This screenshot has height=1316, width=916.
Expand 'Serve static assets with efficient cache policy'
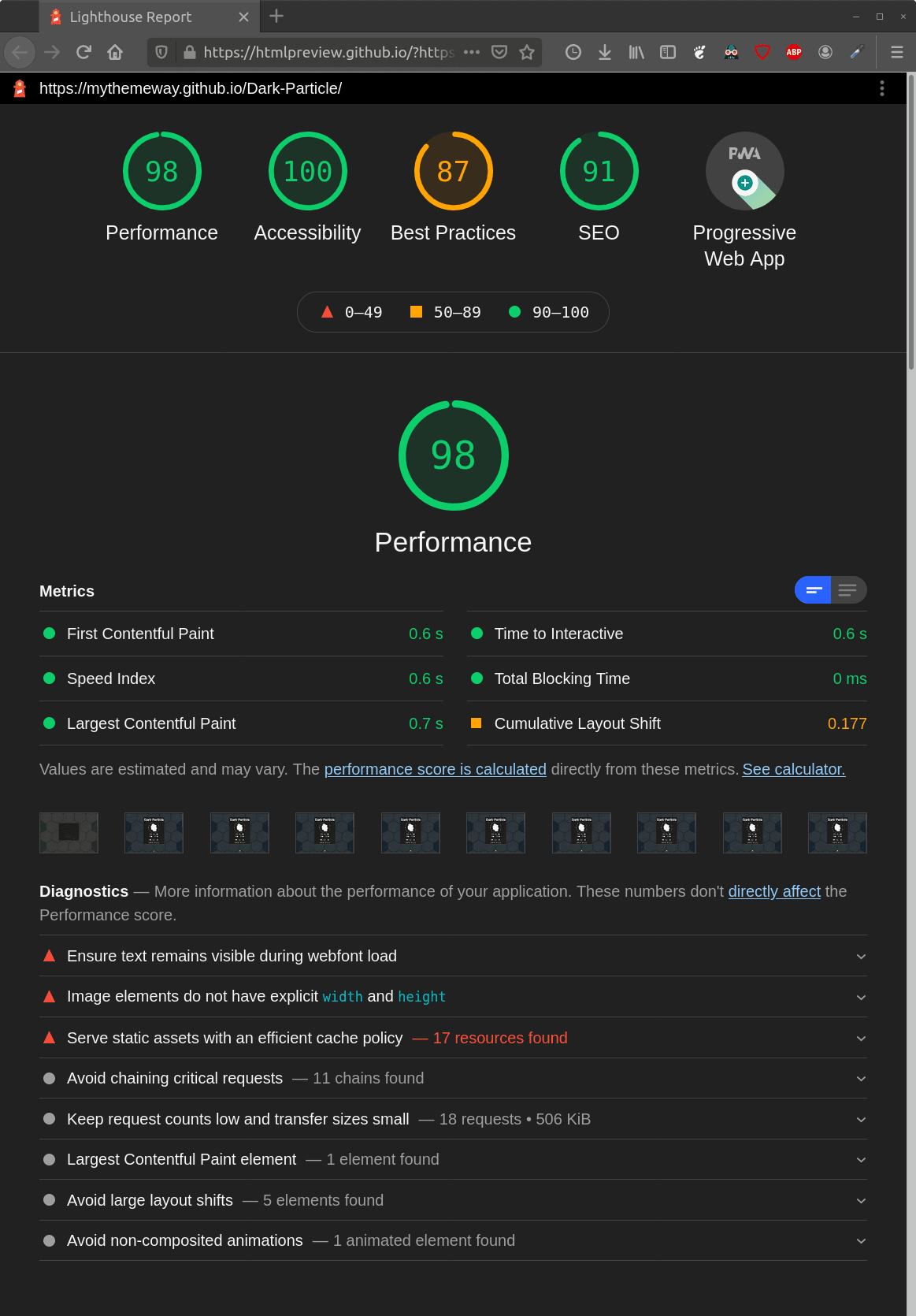tap(453, 1038)
